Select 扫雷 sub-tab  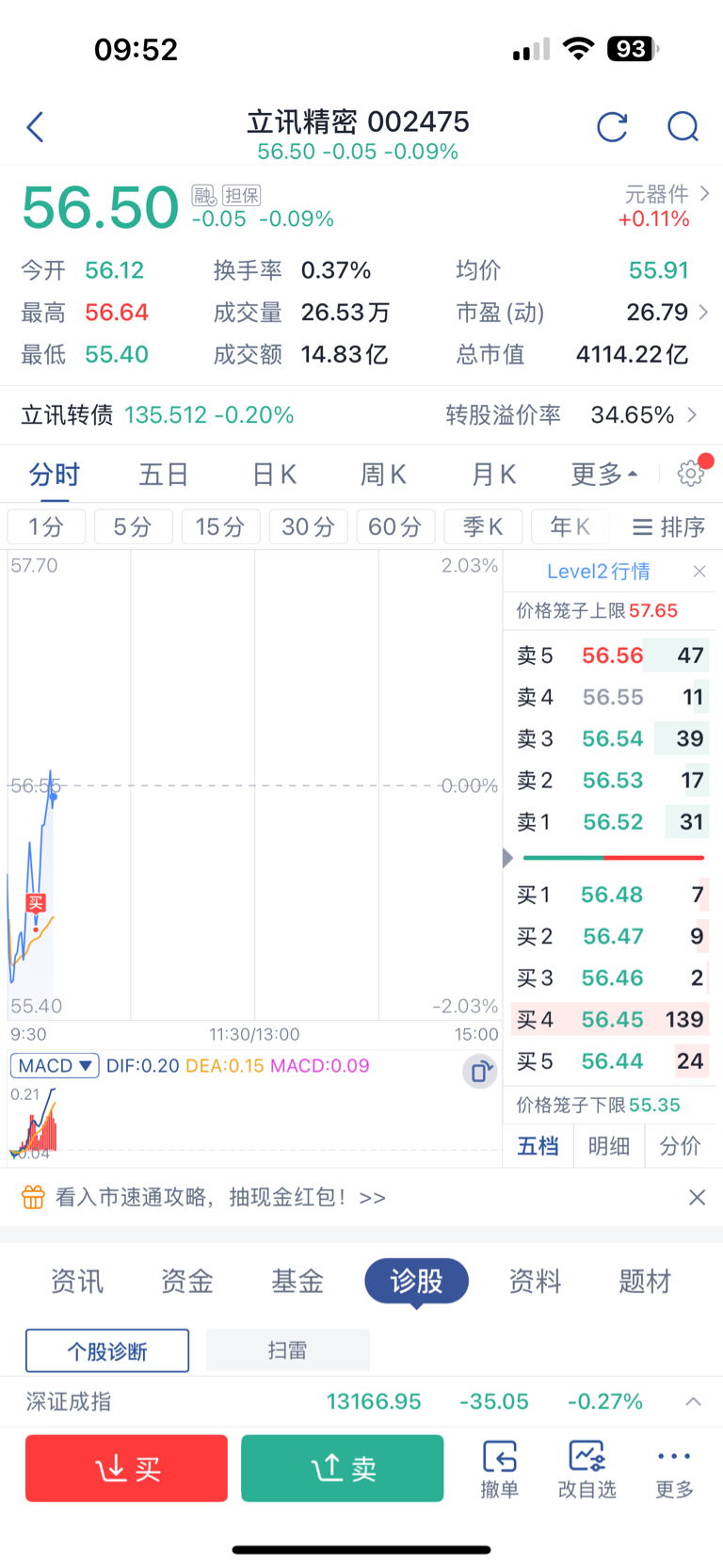click(x=287, y=1350)
